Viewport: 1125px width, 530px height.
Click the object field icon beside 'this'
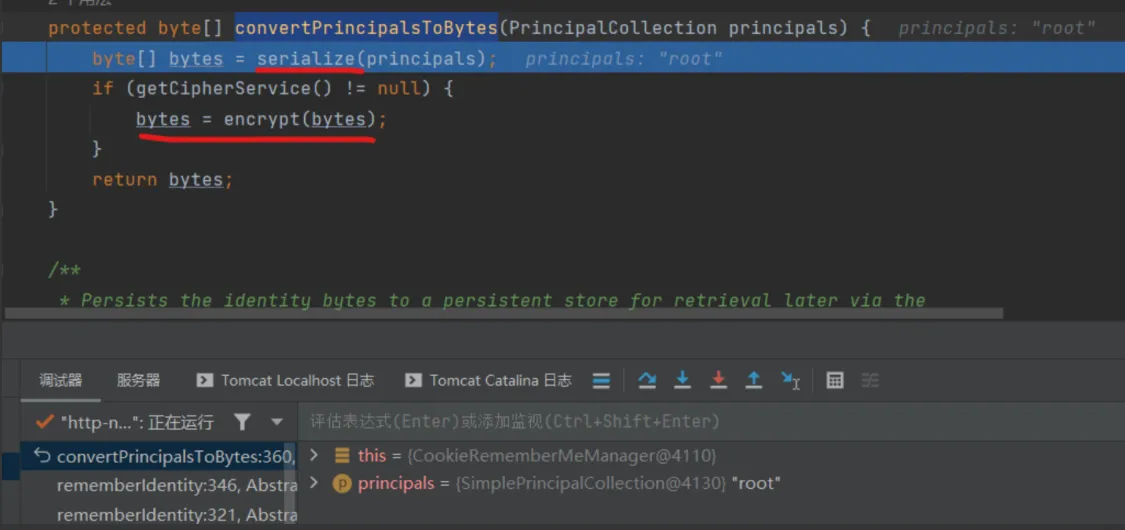pos(342,455)
